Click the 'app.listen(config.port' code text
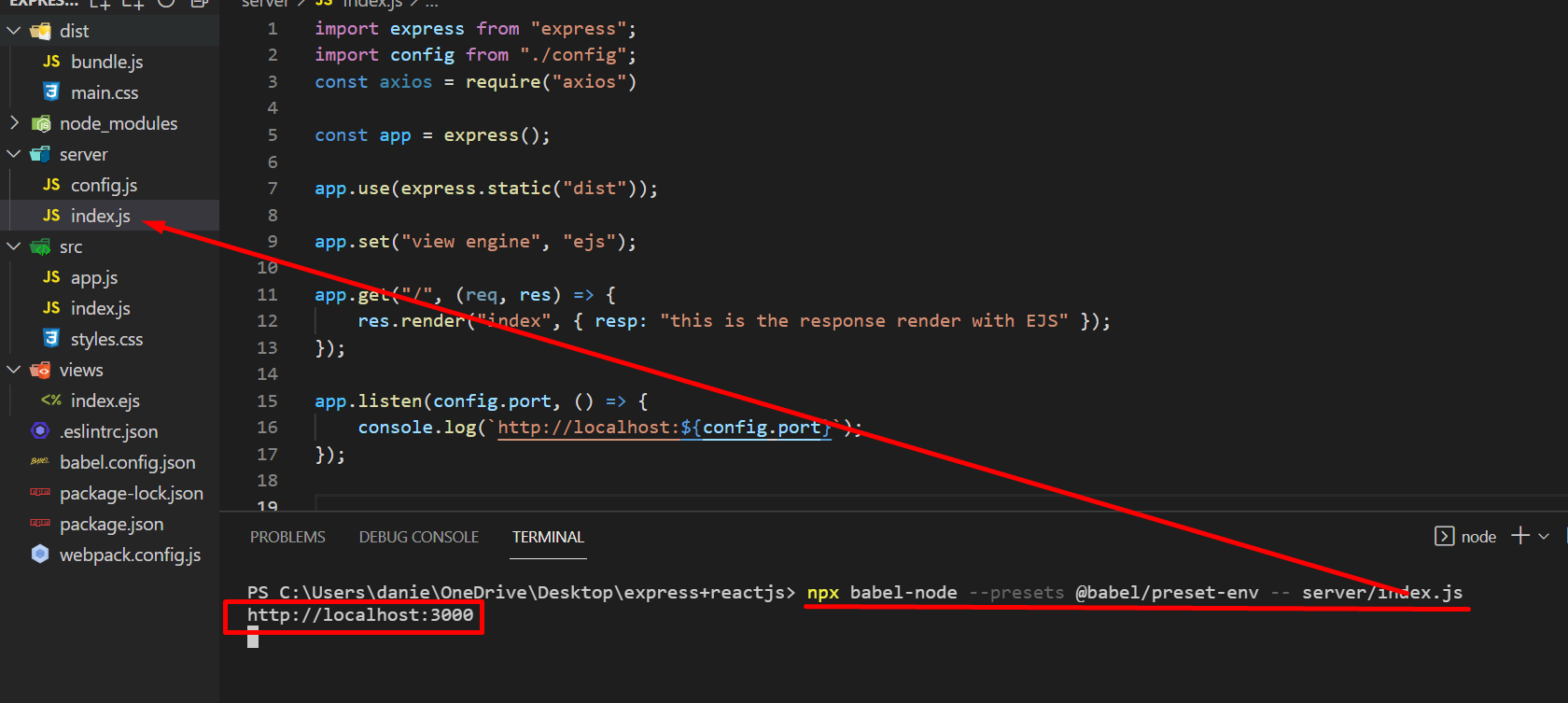This screenshot has width=1568, height=703. click(x=432, y=401)
